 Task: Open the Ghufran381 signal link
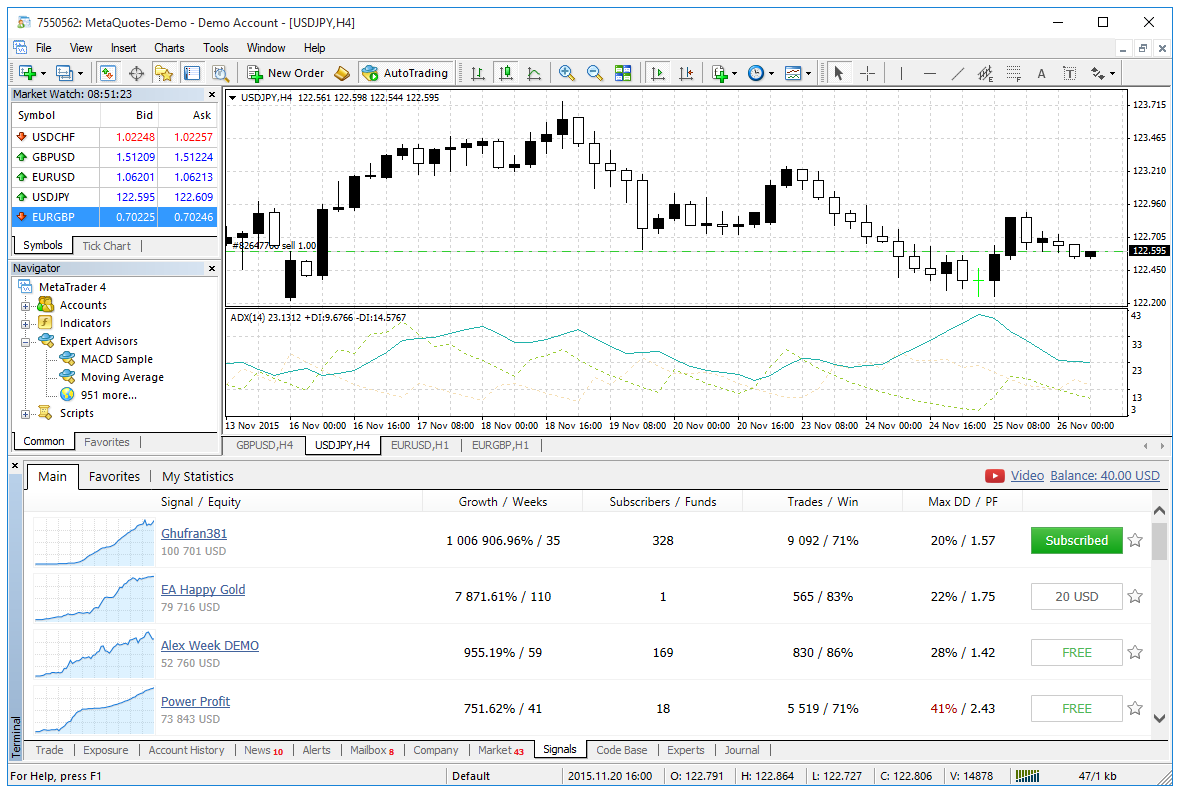coord(193,533)
